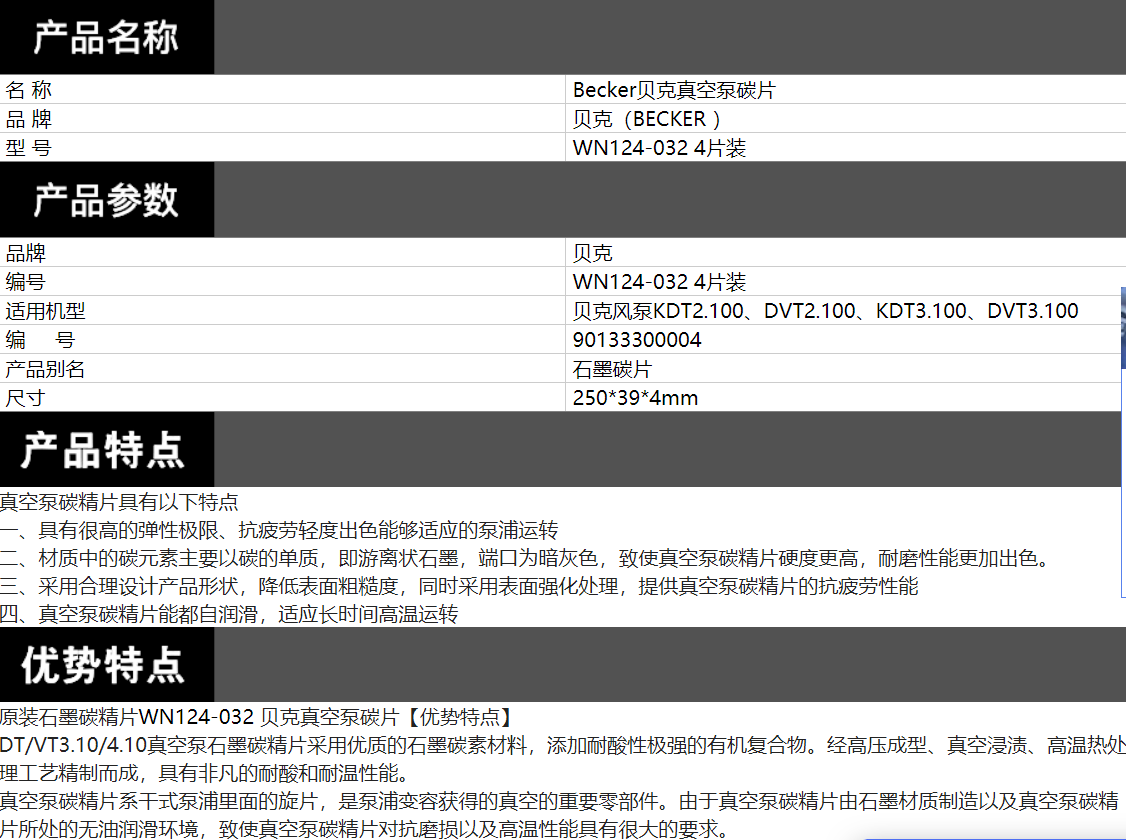Click the line 原装石墨碳精片WN124-032
The width and height of the screenshot is (1126, 840).
(x=259, y=717)
